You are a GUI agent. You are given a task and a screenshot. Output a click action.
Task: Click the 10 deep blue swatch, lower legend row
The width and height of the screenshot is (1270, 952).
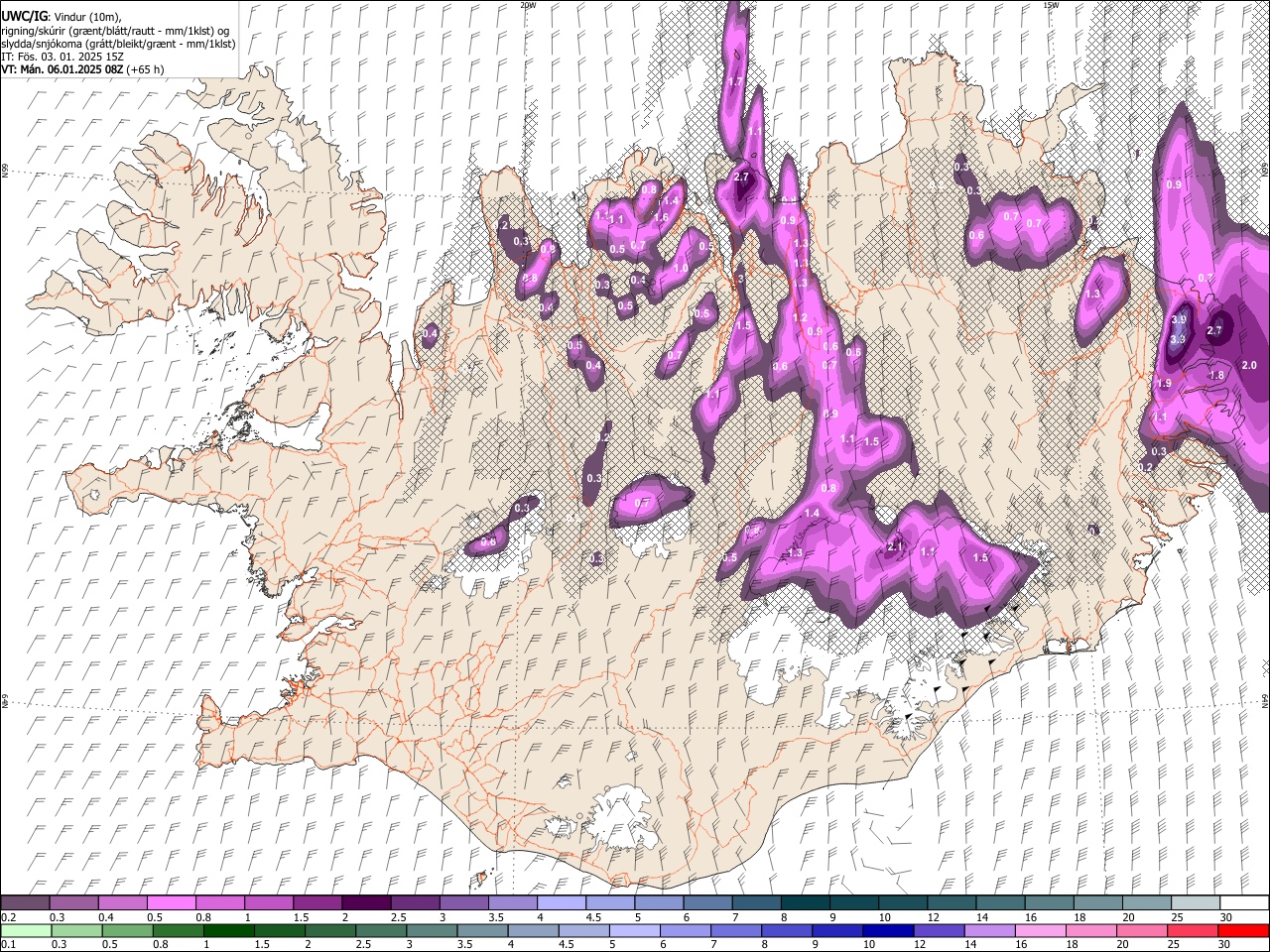[887, 930]
